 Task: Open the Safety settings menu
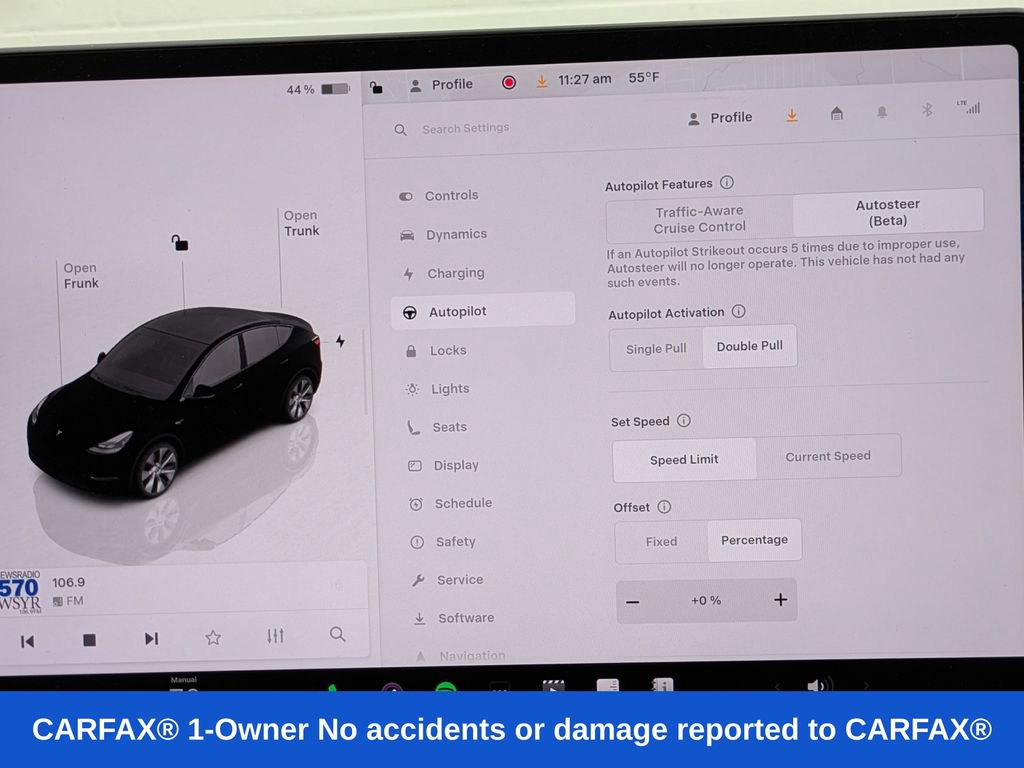point(455,541)
